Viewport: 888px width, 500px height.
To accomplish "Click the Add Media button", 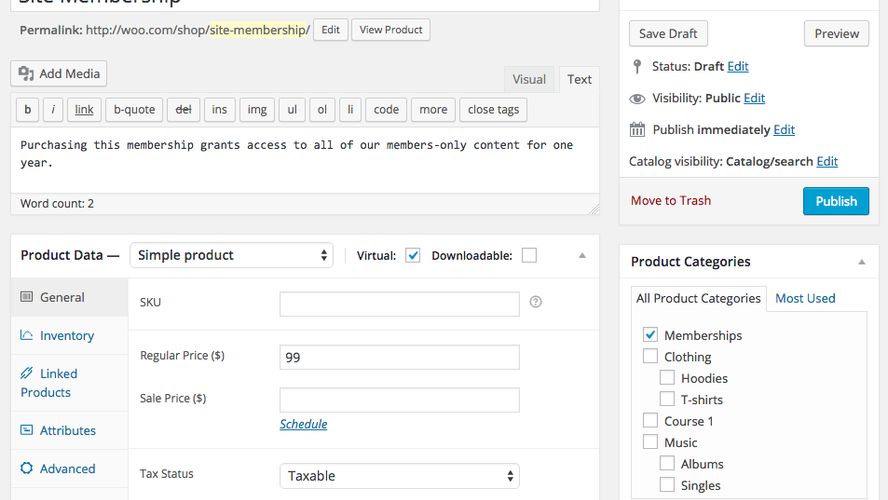I will tap(59, 73).
